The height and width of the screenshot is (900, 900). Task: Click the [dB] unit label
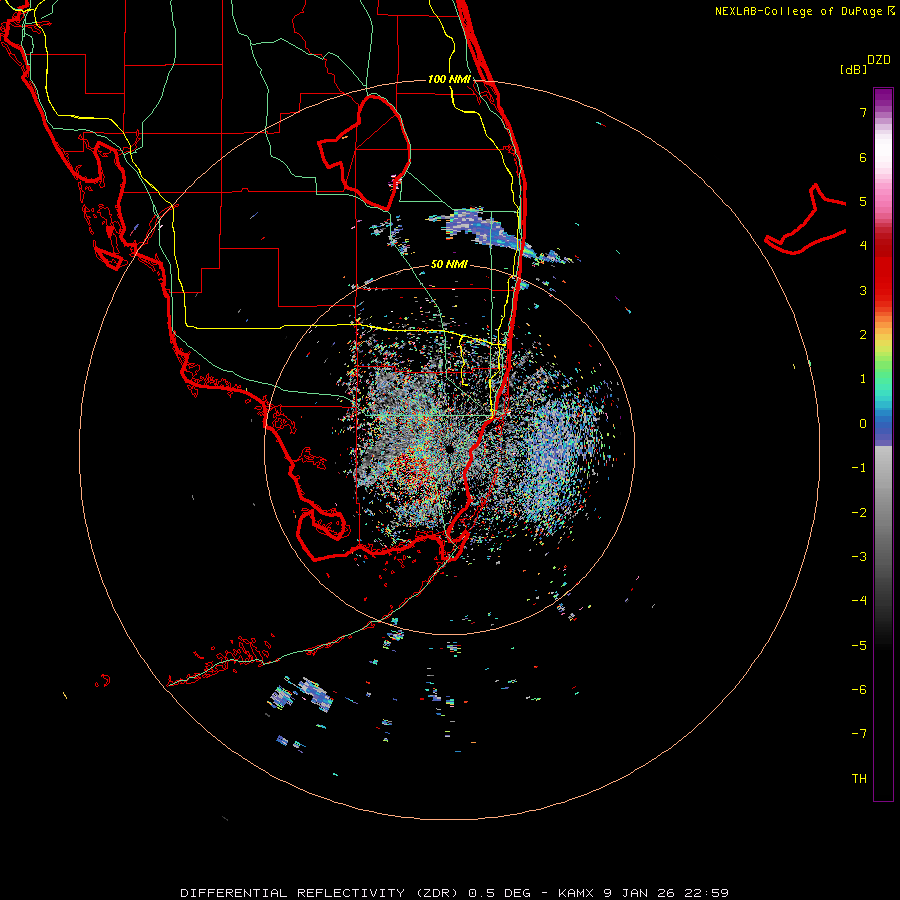(853, 69)
